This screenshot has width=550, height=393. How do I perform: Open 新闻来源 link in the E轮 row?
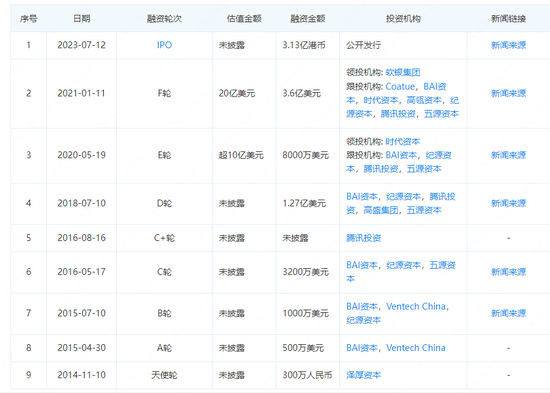point(508,155)
